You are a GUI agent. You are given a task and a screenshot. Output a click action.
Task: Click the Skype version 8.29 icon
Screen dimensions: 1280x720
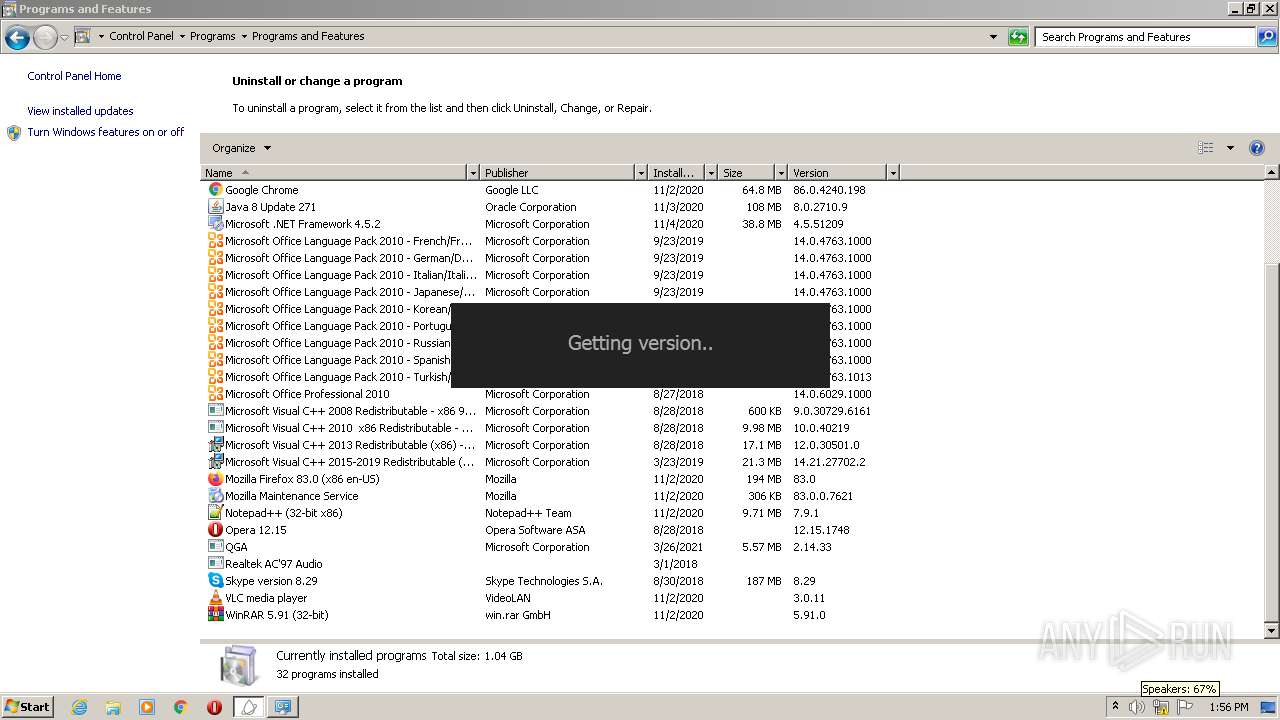(x=215, y=581)
